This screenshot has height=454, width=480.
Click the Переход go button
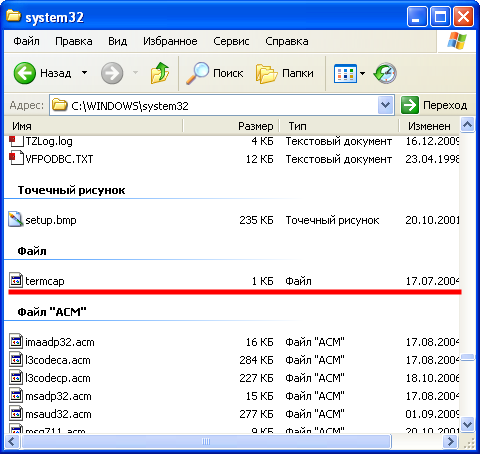[x=434, y=105]
